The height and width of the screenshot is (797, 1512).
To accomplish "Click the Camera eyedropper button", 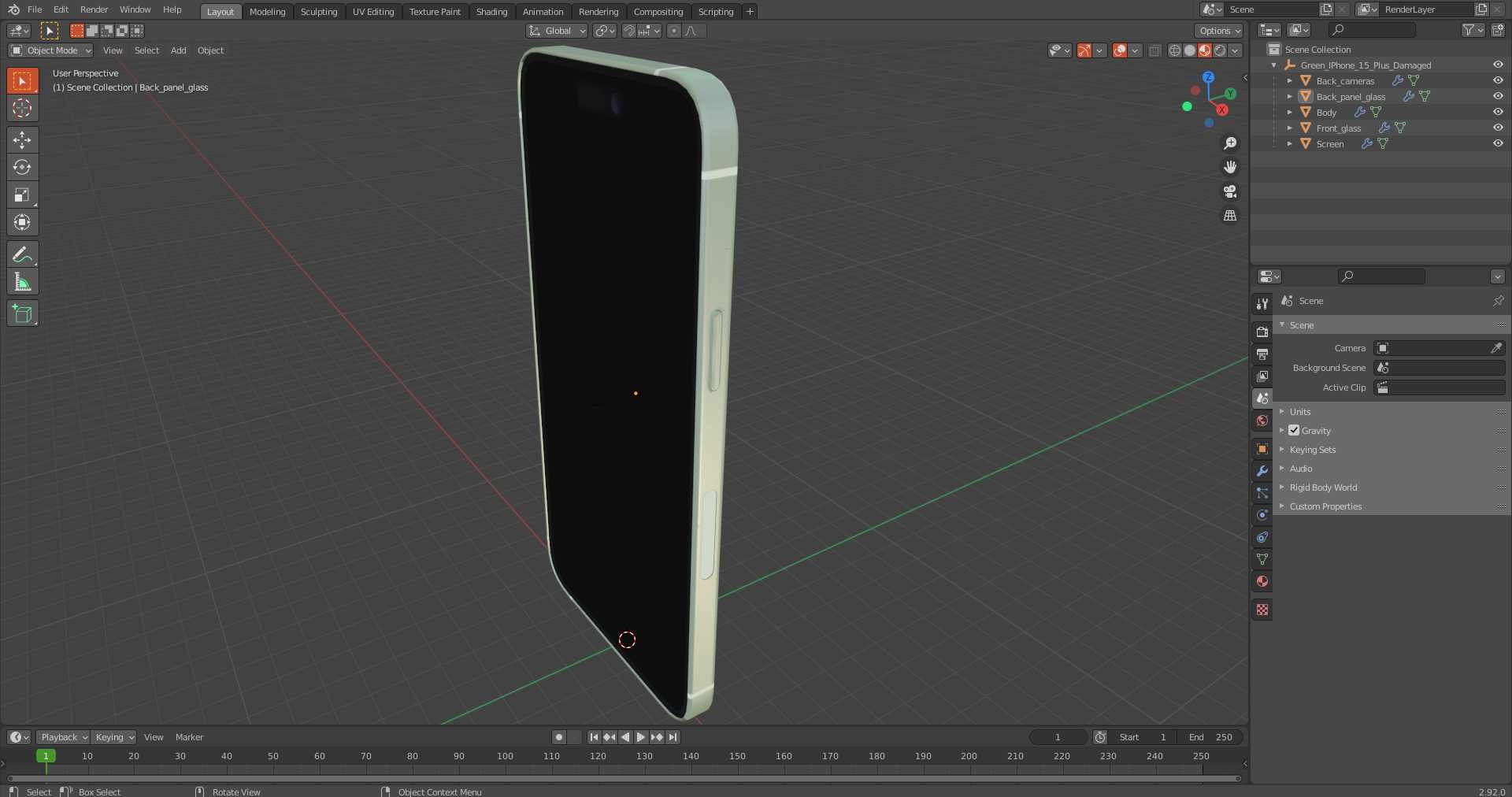I will (x=1496, y=348).
